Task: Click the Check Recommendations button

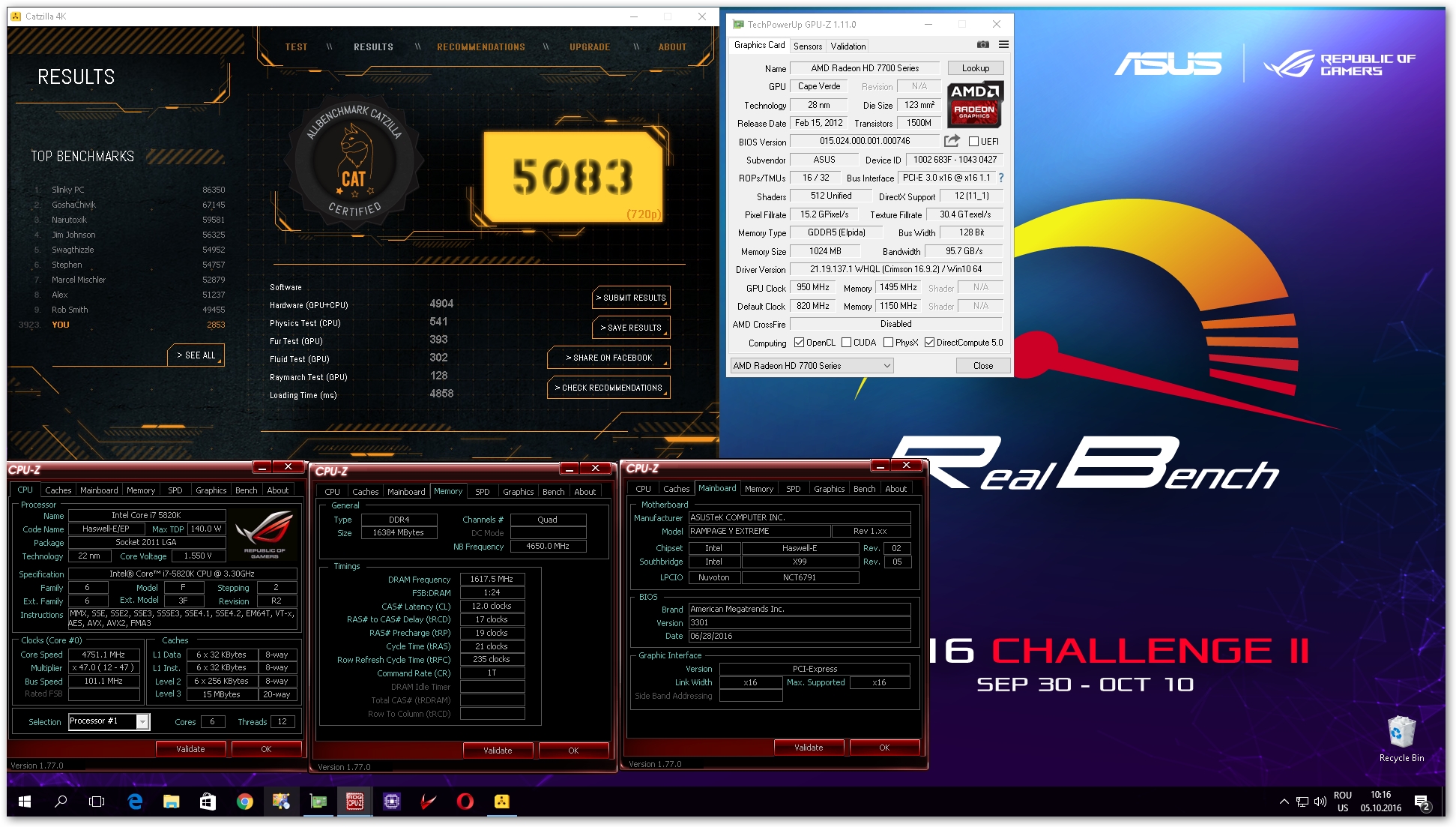Action: coord(608,388)
